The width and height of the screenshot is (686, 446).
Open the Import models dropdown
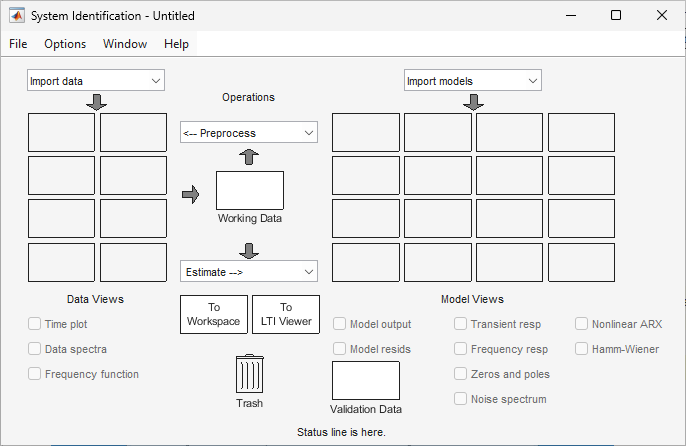tap(473, 81)
